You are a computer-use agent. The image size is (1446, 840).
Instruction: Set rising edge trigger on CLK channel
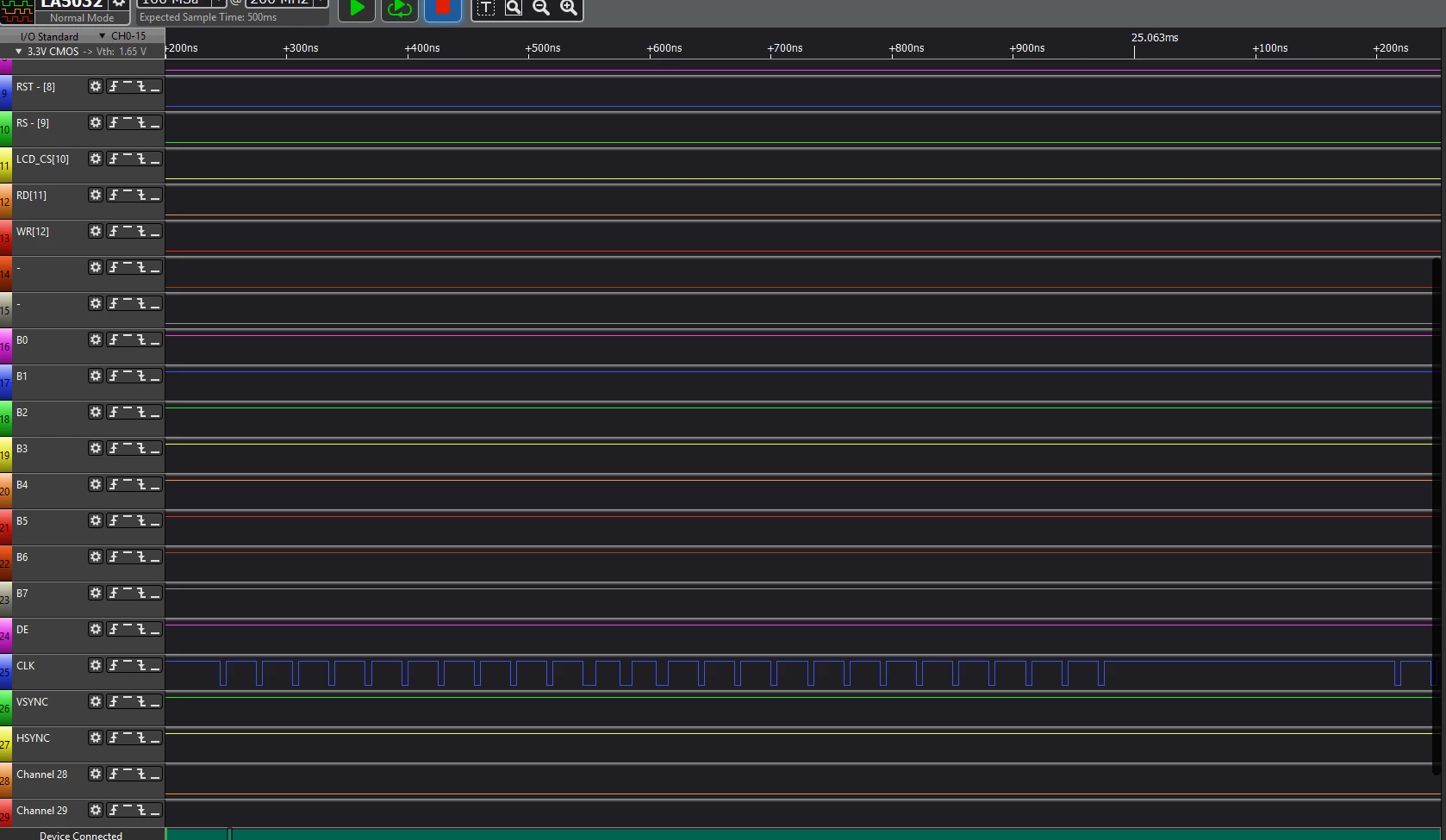113,665
